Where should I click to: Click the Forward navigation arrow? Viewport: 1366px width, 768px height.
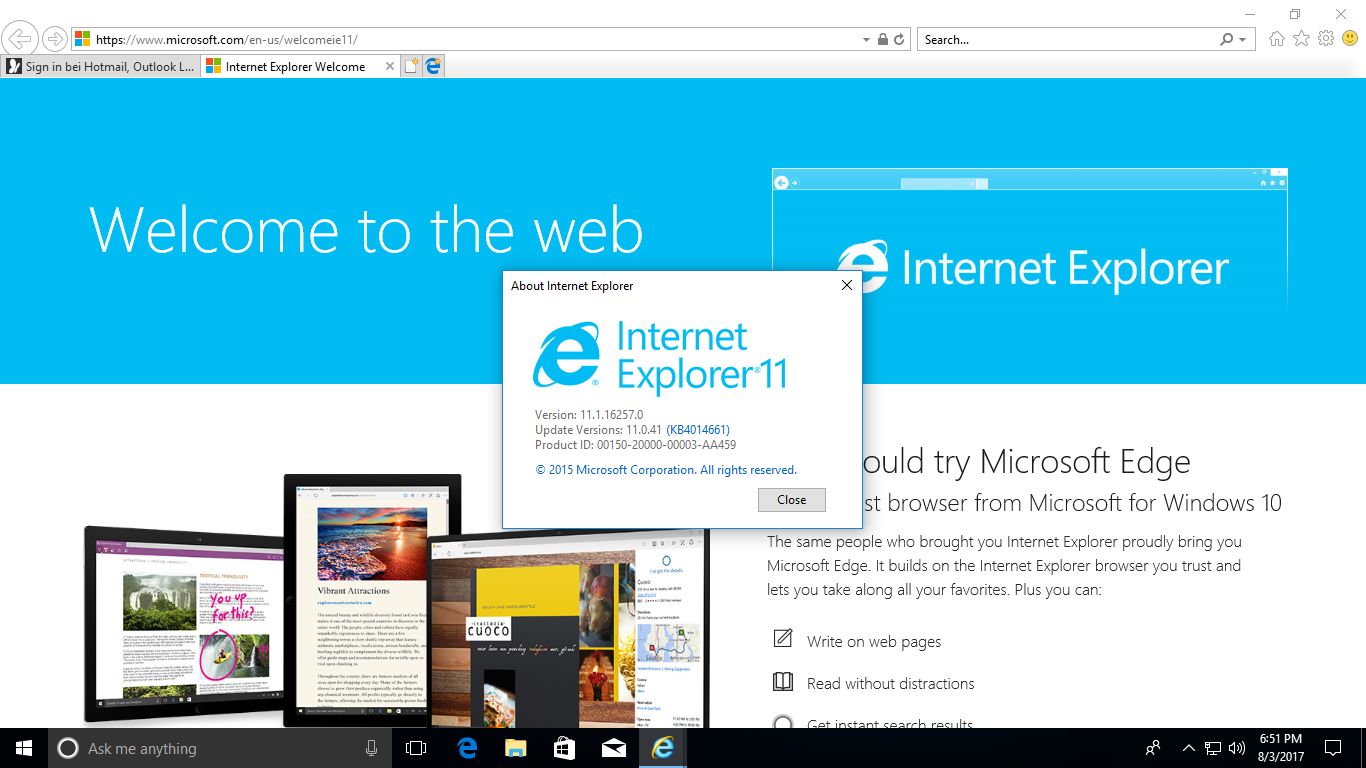click(54, 40)
